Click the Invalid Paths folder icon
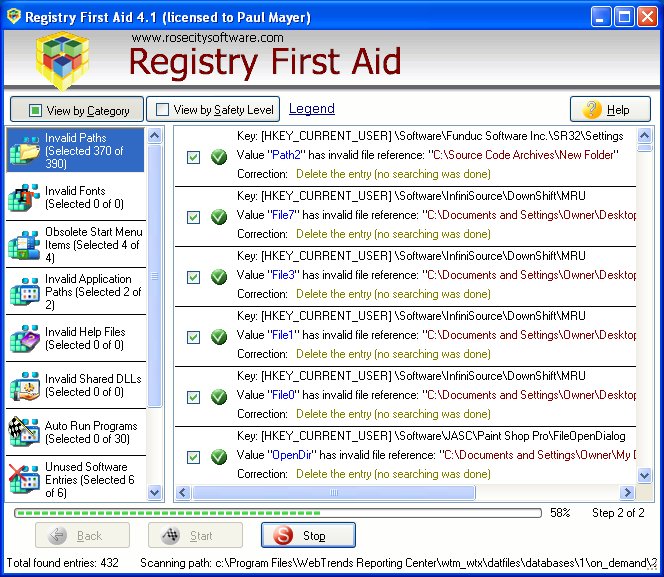This screenshot has height=577, width=664. pyautogui.click(x=25, y=151)
